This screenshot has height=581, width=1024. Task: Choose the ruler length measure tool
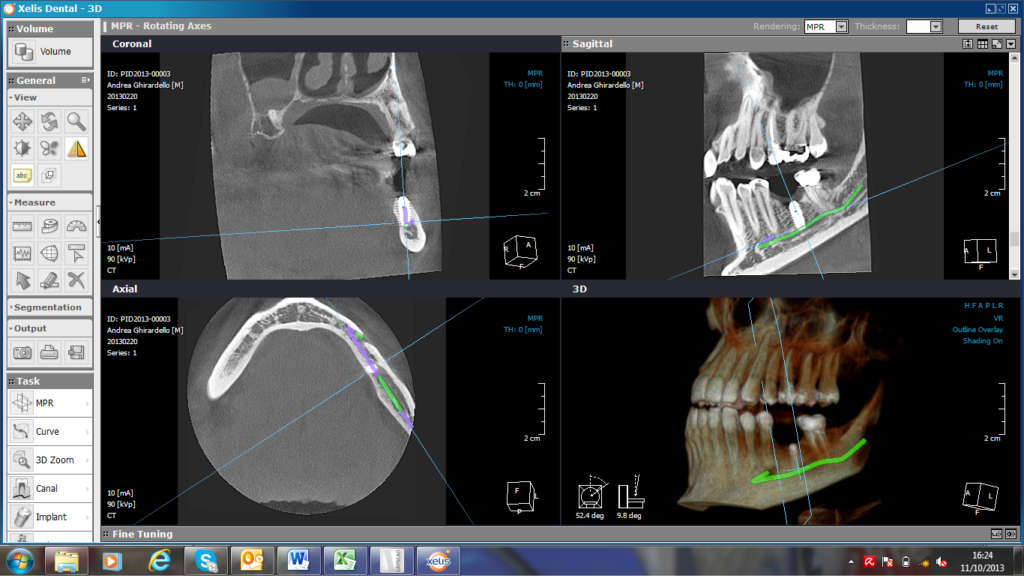pos(22,226)
